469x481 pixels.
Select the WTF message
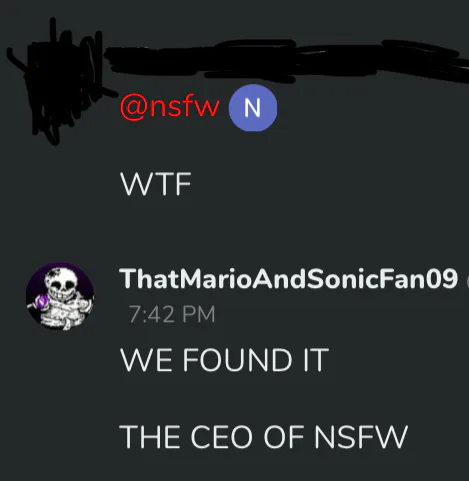156,184
